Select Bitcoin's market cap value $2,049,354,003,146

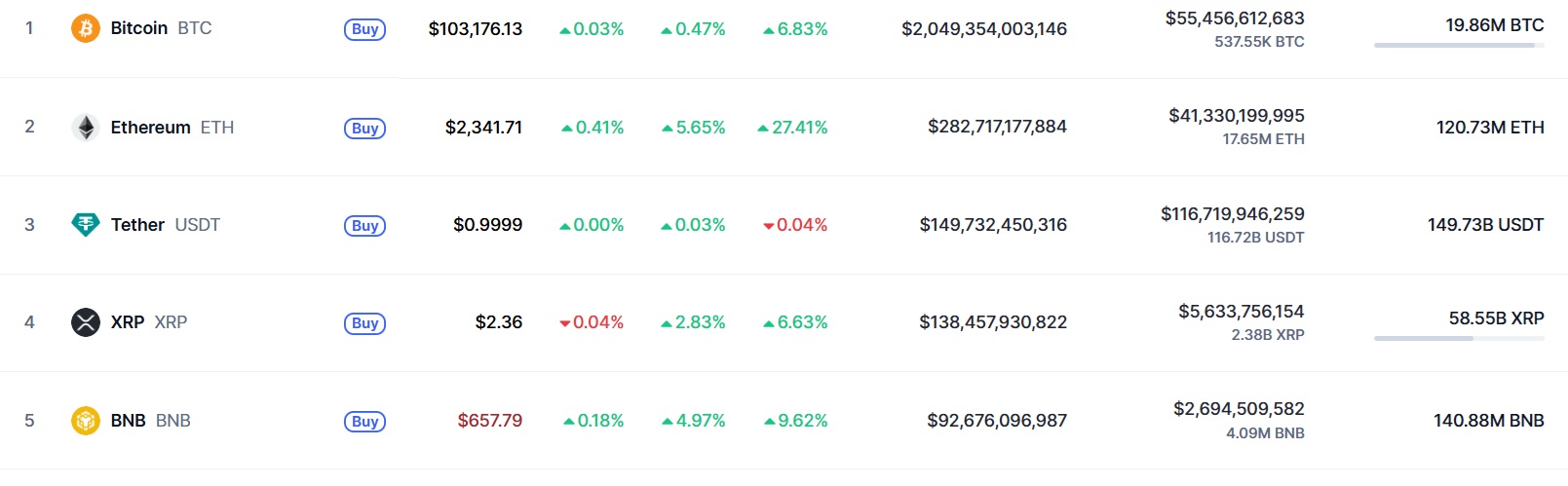pyautogui.click(x=984, y=29)
